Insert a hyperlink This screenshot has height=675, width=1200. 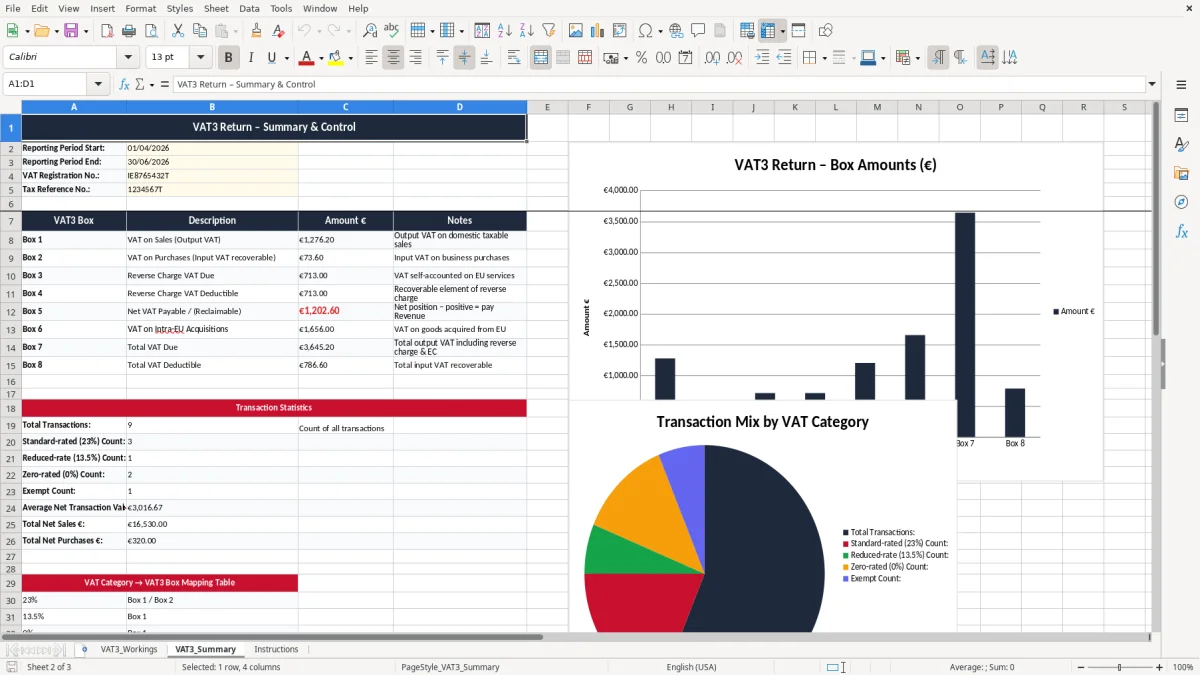[x=676, y=31]
